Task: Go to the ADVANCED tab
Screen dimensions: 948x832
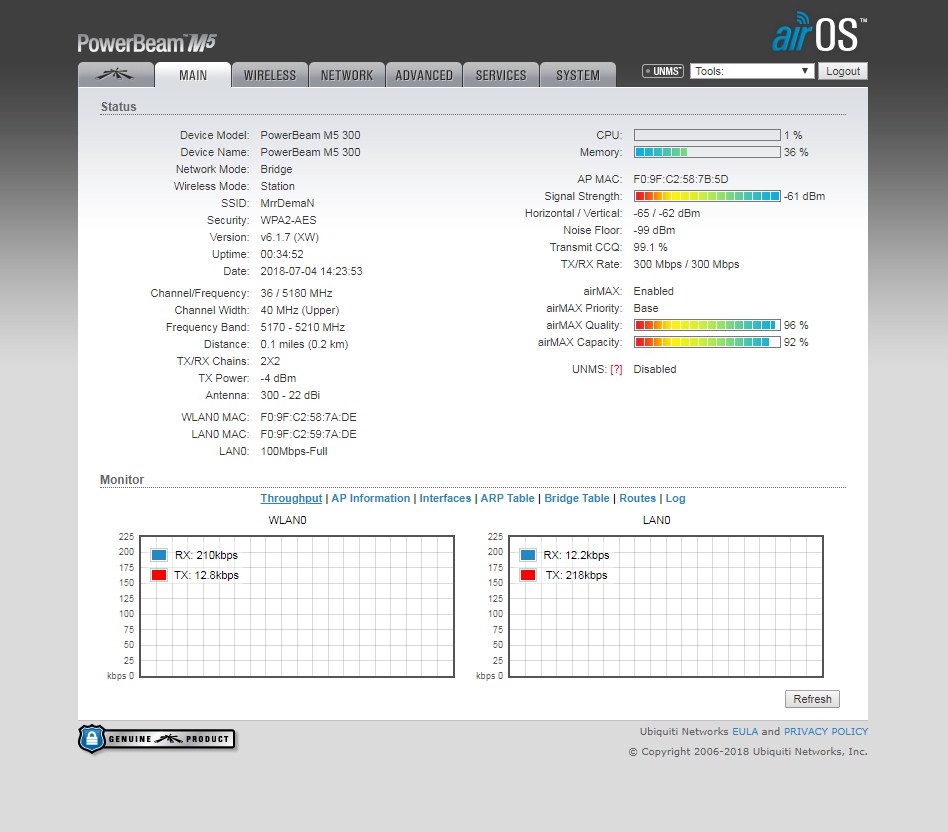Action: 424,75
